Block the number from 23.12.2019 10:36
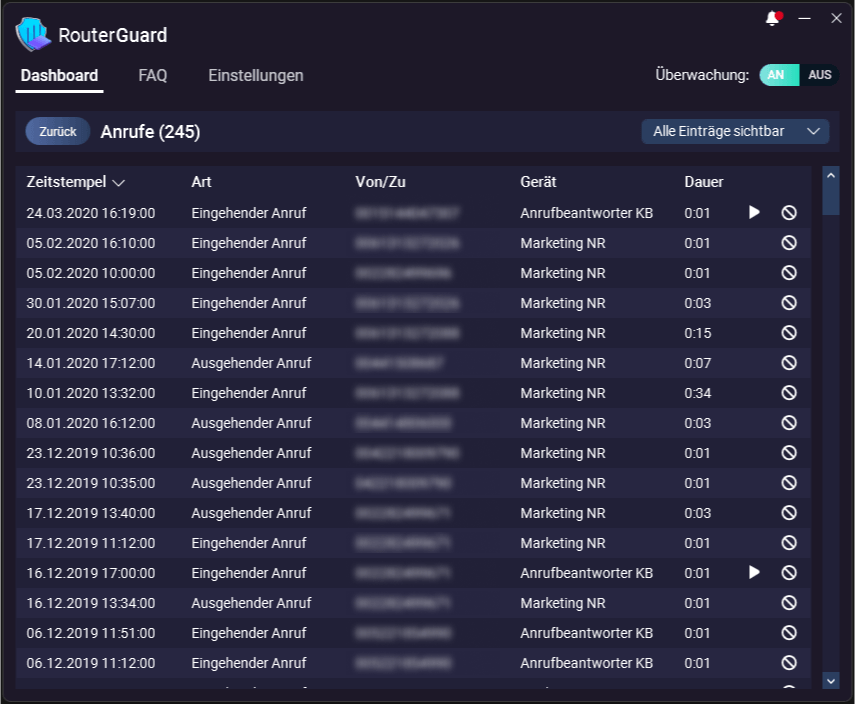This screenshot has width=855, height=704. click(789, 453)
